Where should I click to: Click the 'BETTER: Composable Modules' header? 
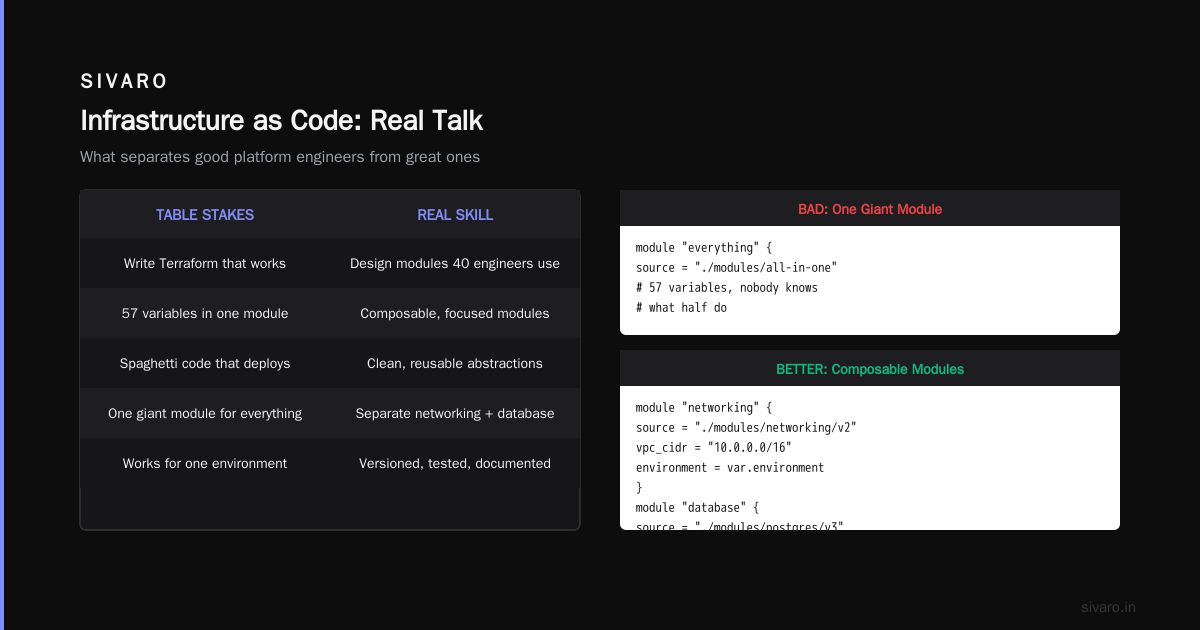click(x=870, y=369)
